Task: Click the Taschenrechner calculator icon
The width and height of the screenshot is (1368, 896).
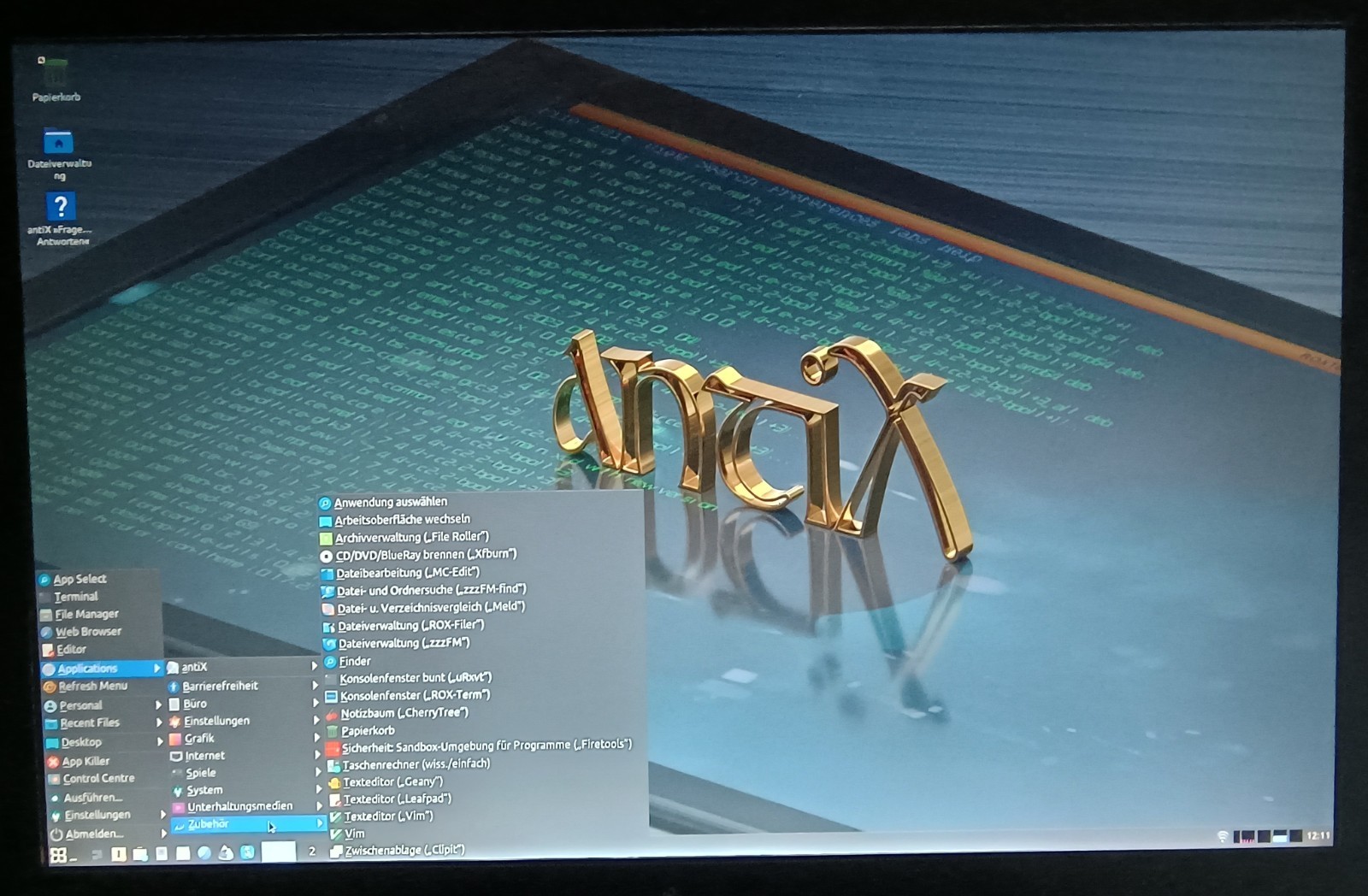Action: point(334,766)
